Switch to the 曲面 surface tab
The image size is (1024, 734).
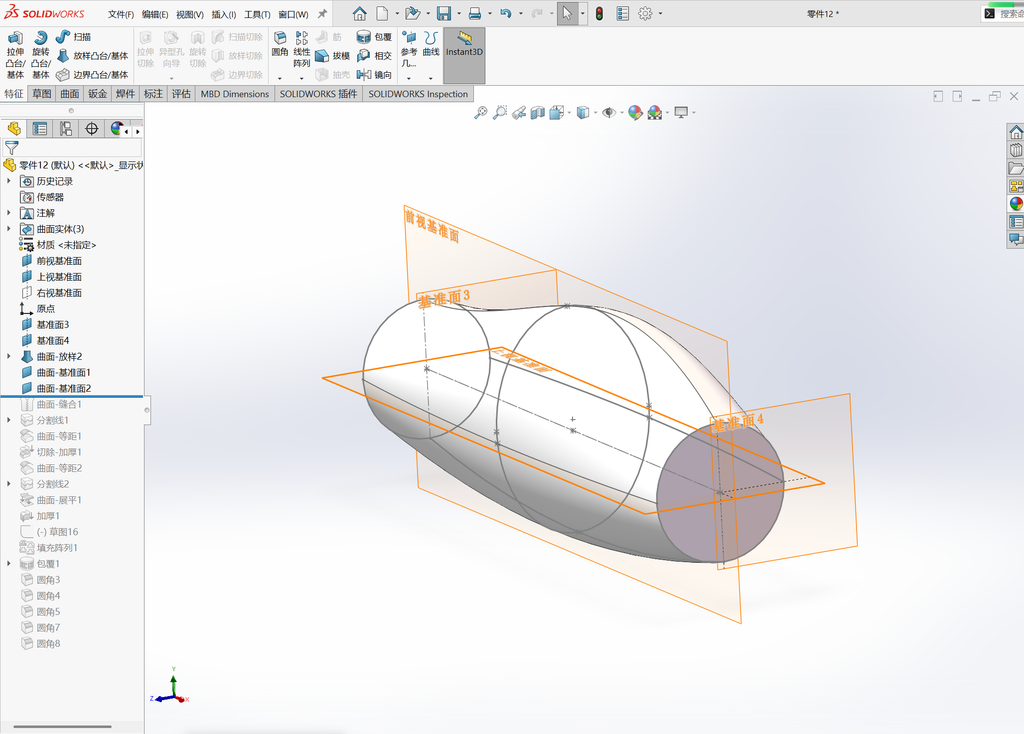click(70, 94)
